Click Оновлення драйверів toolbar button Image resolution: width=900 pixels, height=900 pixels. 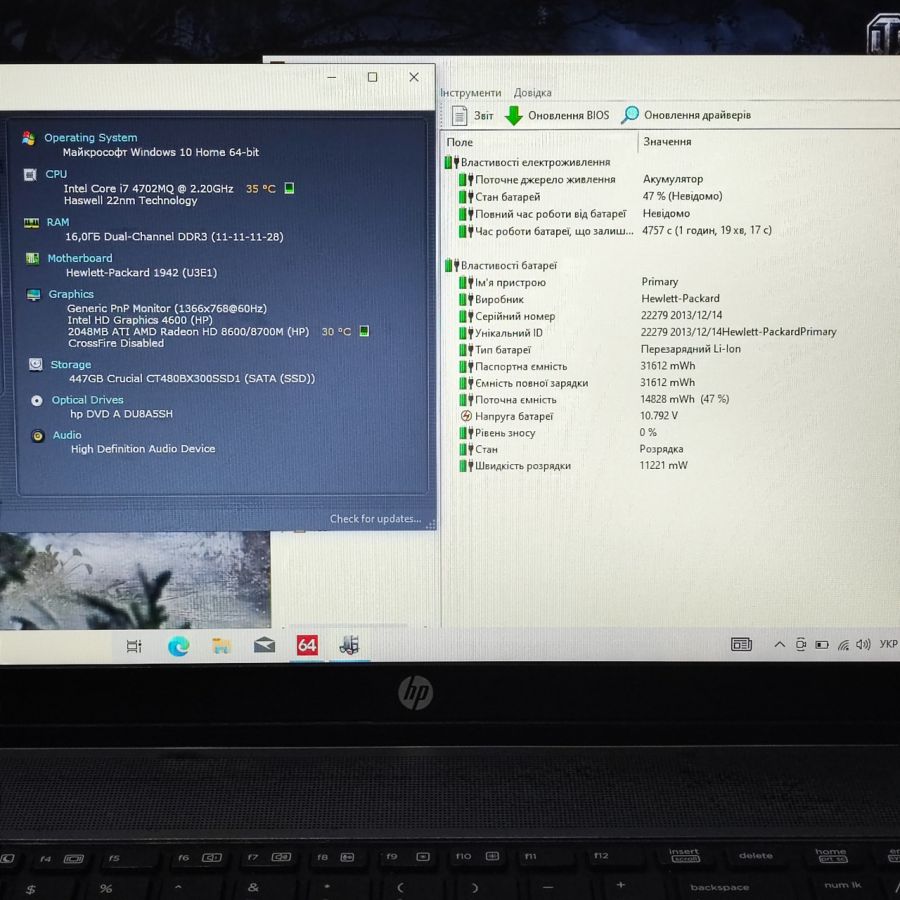point(686,115)
